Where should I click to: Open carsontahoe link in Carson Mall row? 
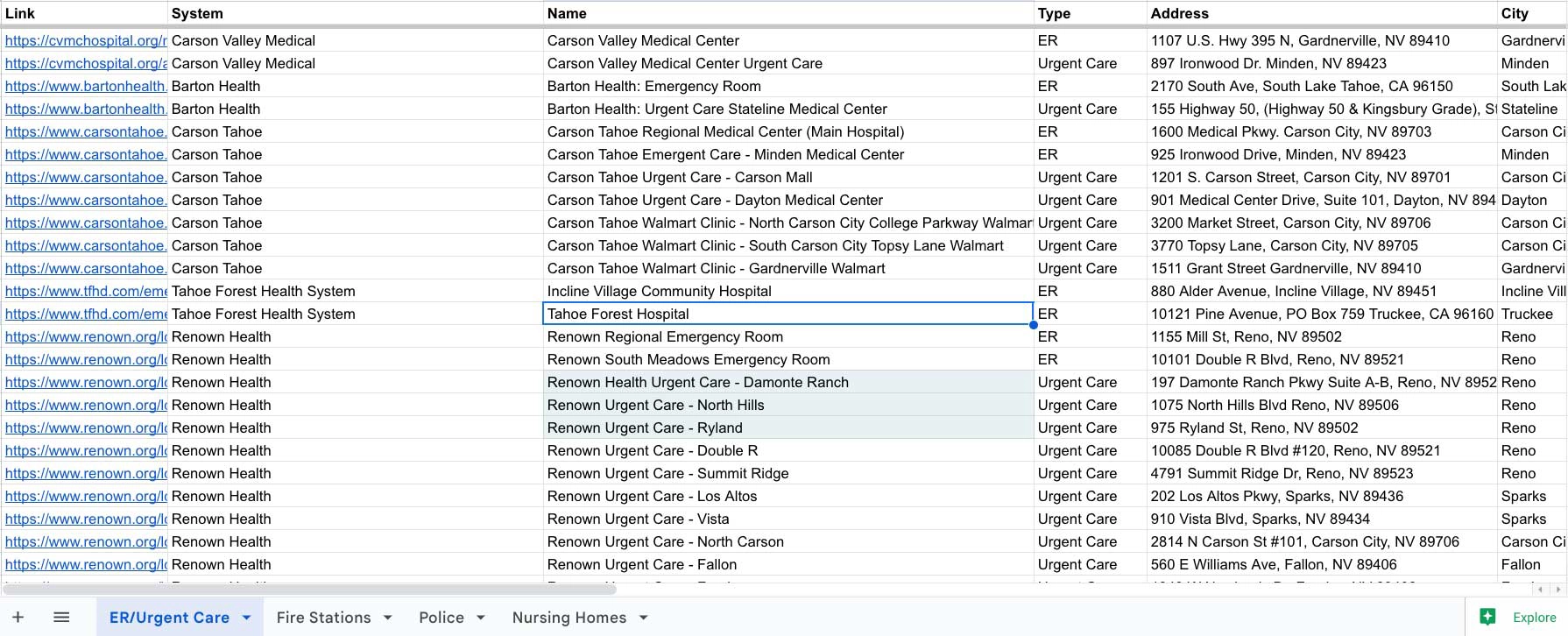(86, 177)
